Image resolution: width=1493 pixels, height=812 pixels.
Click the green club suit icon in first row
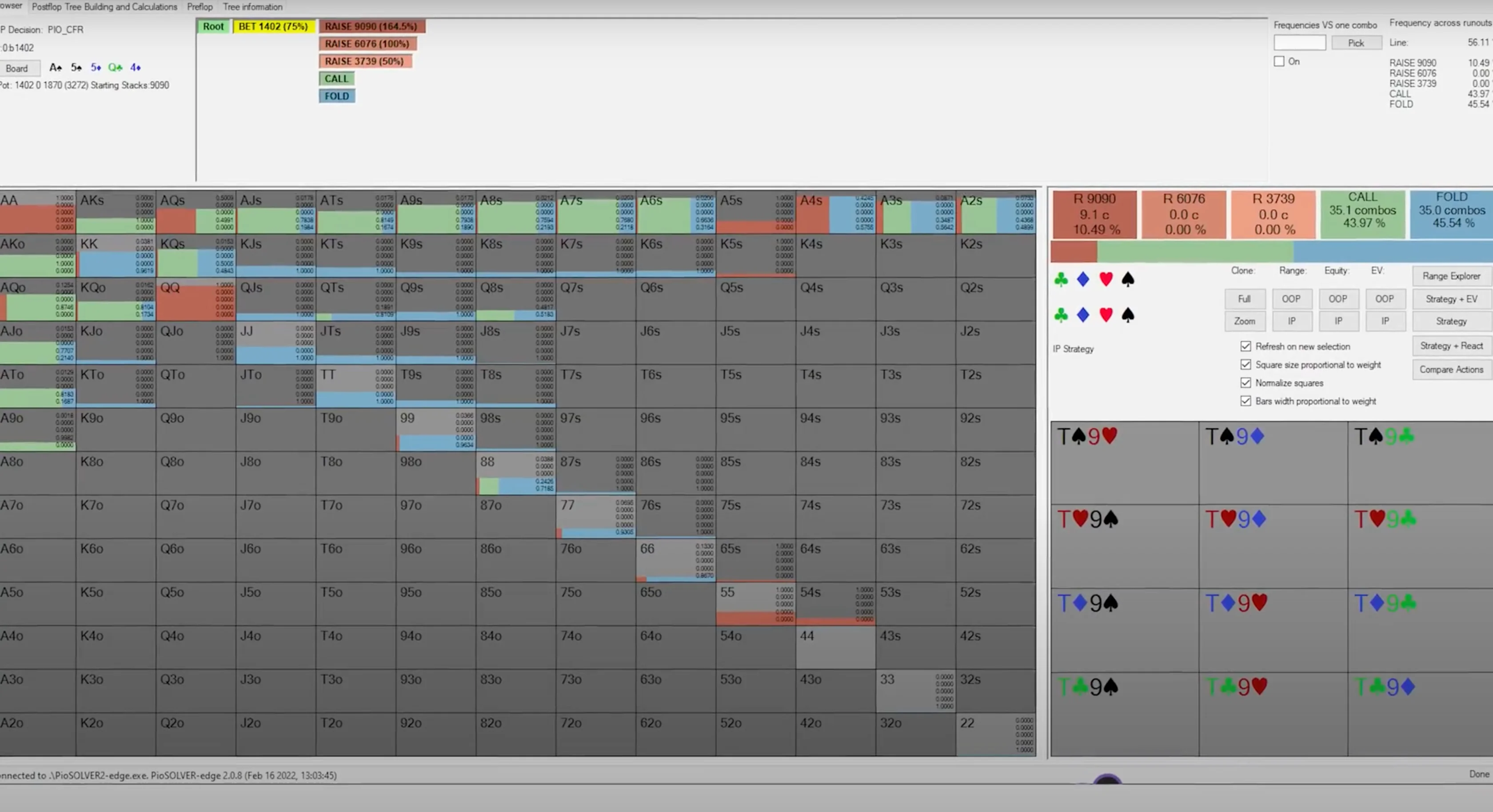pos(1061,280)
